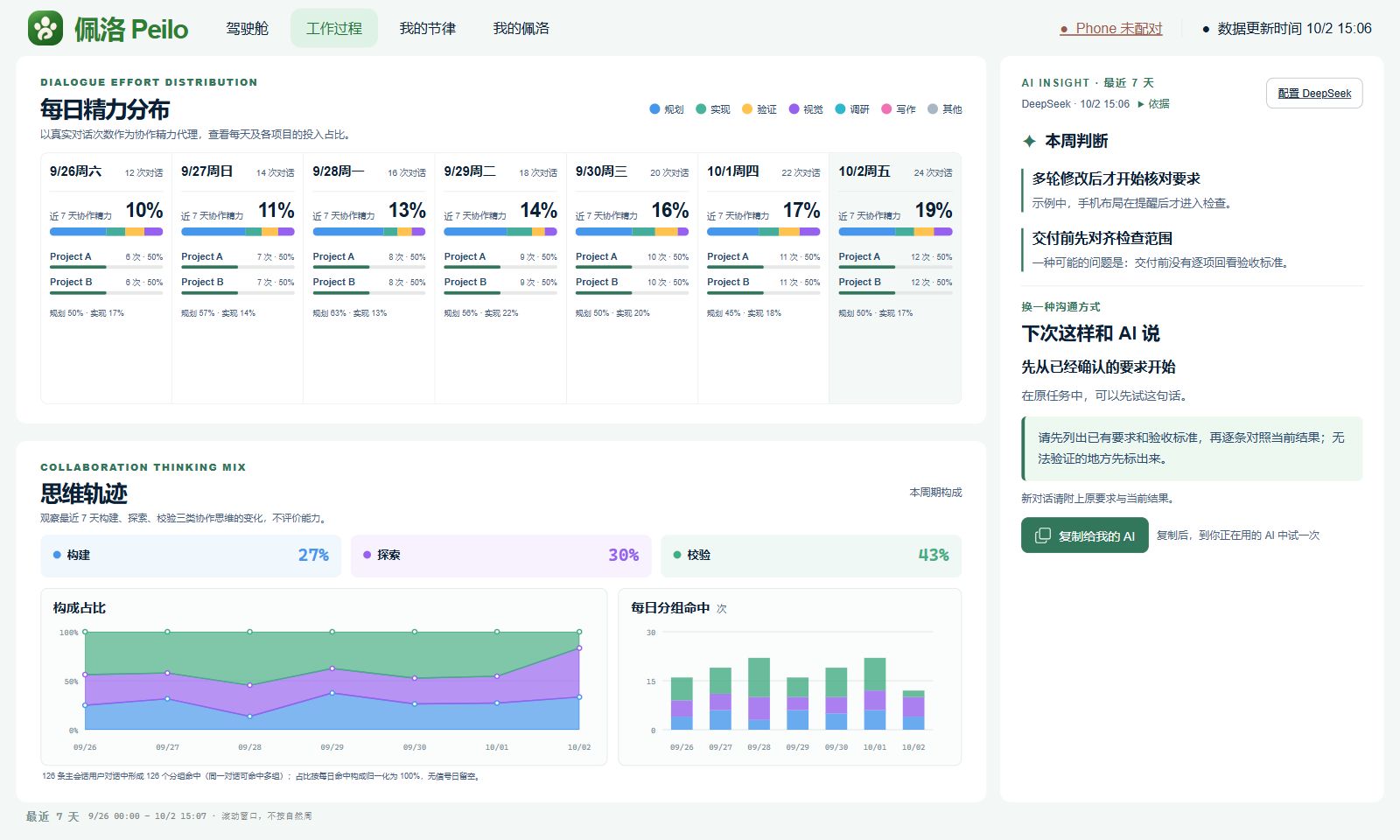This screenshot has width=1400, height=840.
Task: Click the 数据更新时间 10/2 15:06 status
Action: point(1287,28)
